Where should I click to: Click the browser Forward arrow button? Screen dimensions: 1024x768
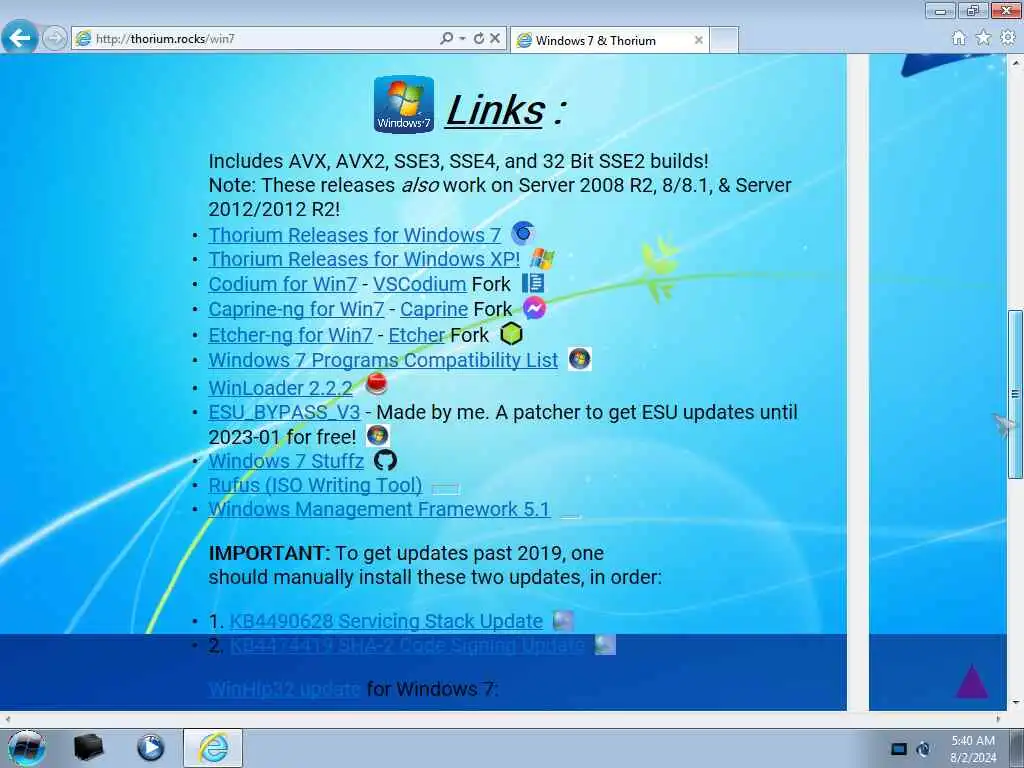(54, 38)
